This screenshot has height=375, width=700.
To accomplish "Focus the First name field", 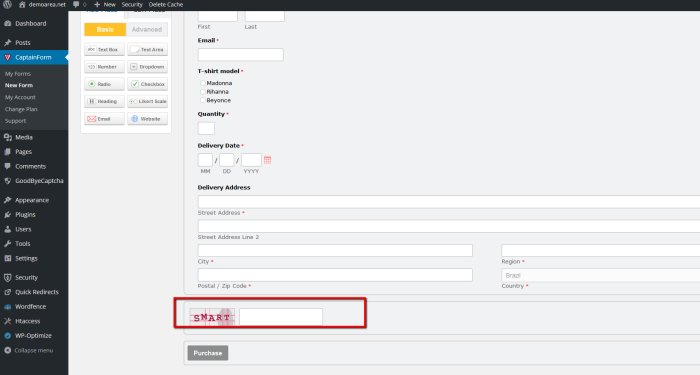I will point(218,16).
